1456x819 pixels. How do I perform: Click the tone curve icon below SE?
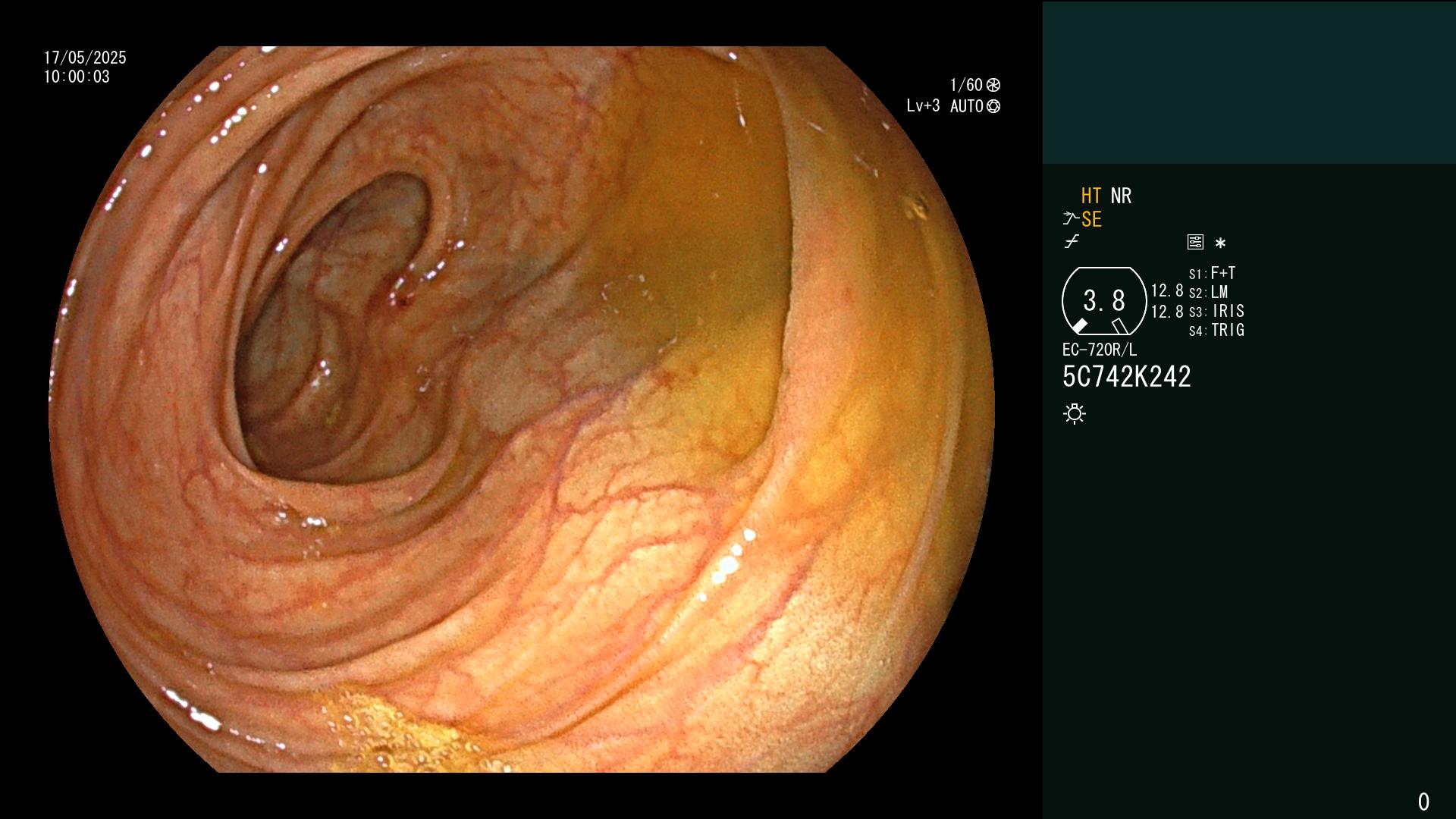pos(1072,243)
